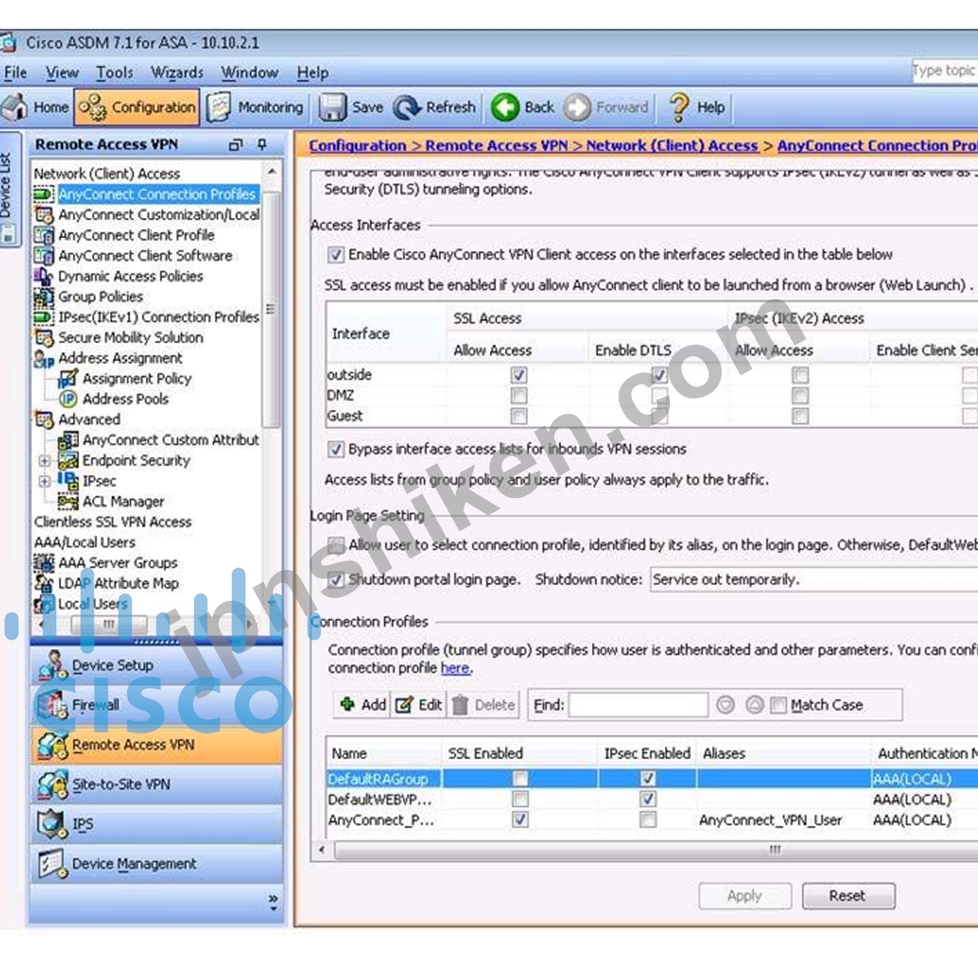Select AnyConnect Connection Profiles tree item
978x965 pixels.
157,194
